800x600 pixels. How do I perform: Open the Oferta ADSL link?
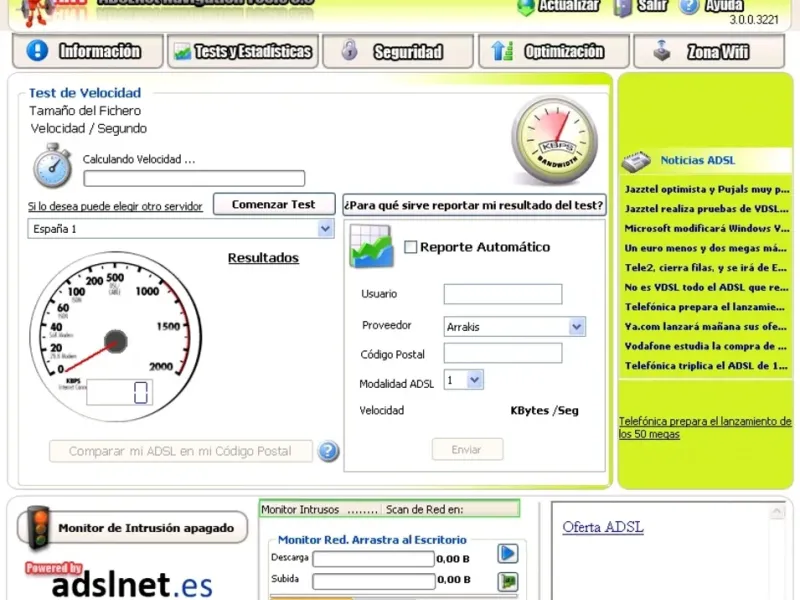[x=603, y=527]
